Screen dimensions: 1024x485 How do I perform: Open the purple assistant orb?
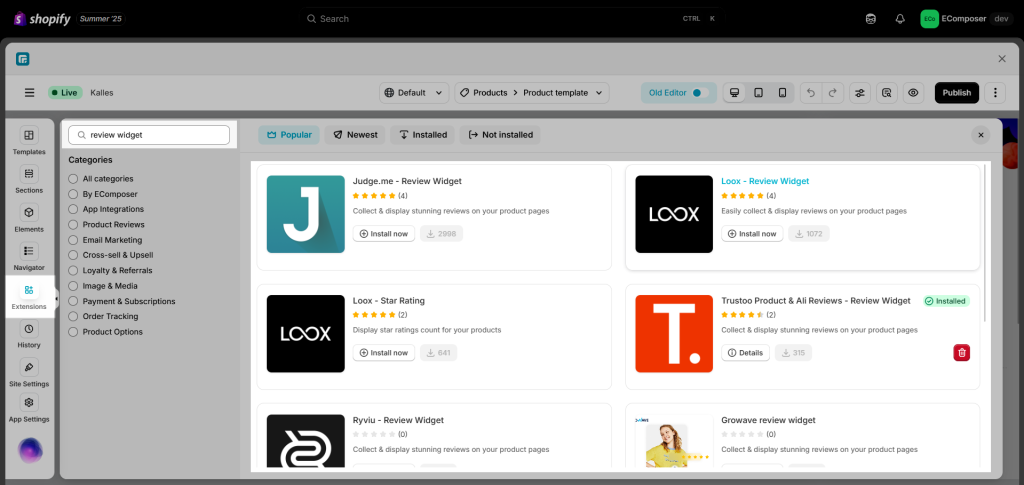point(30,450)
